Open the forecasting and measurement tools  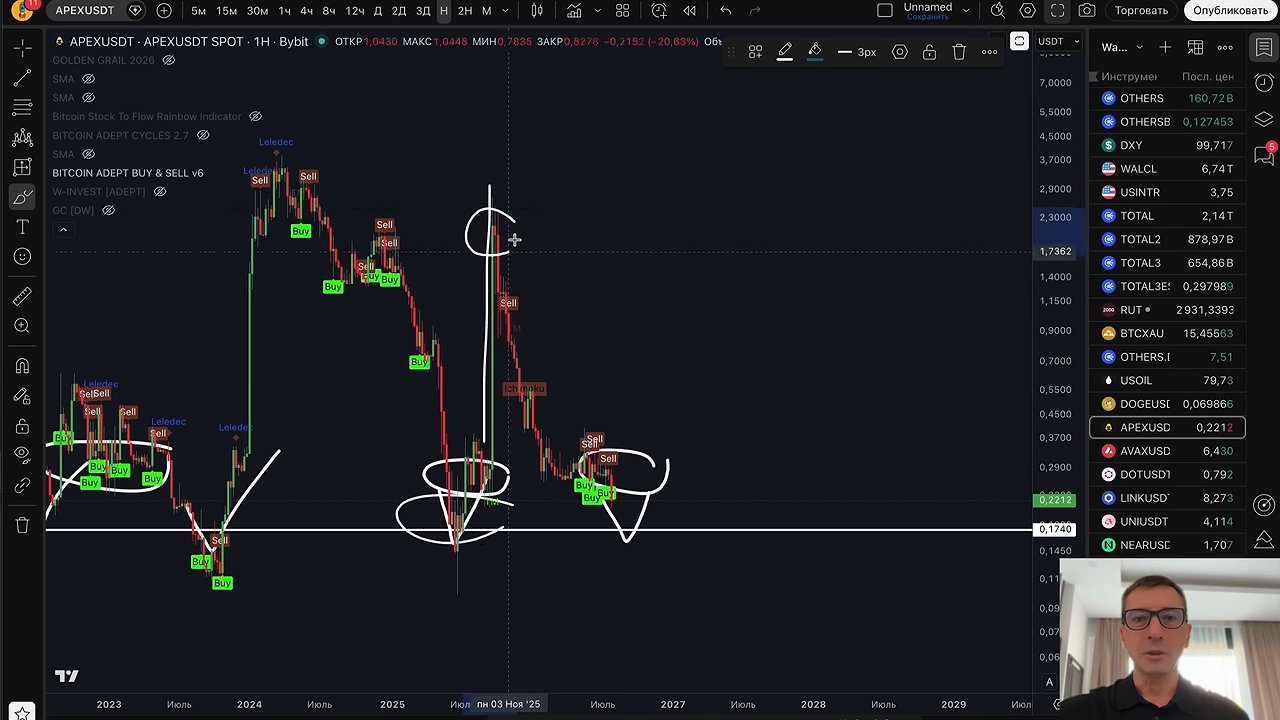(22, 168)
